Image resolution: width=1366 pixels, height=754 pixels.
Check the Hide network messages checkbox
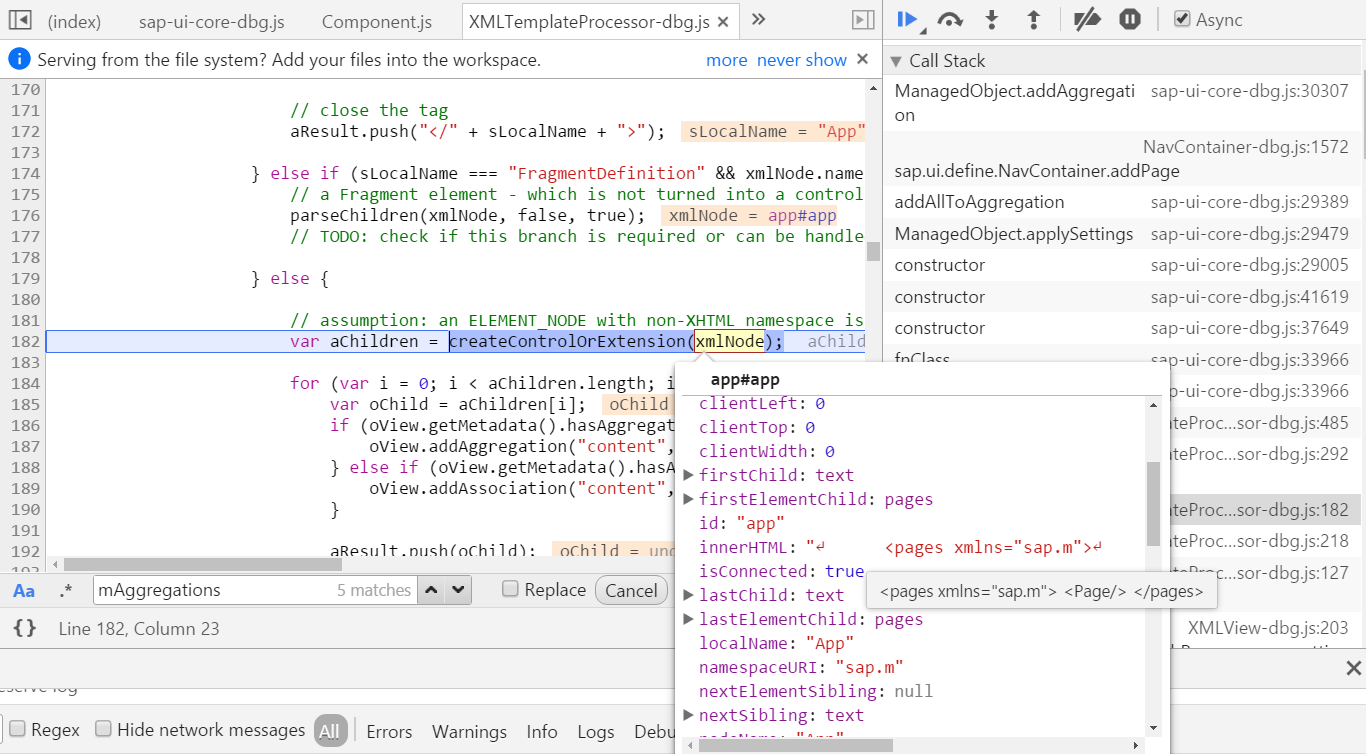(x=103, y=729)
